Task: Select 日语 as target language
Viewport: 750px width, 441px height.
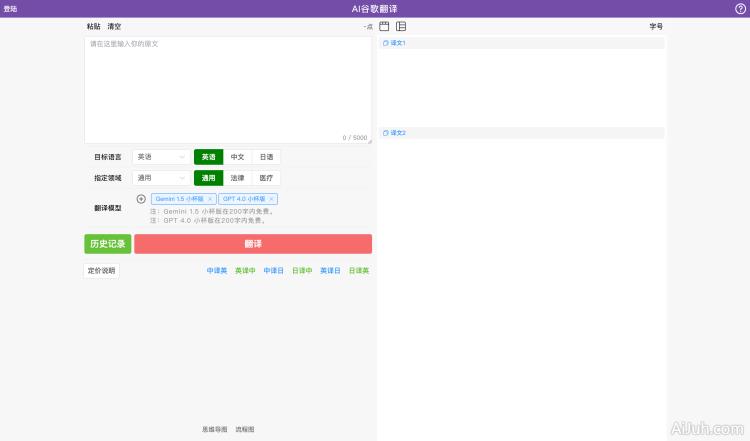Action: (266, 157)
